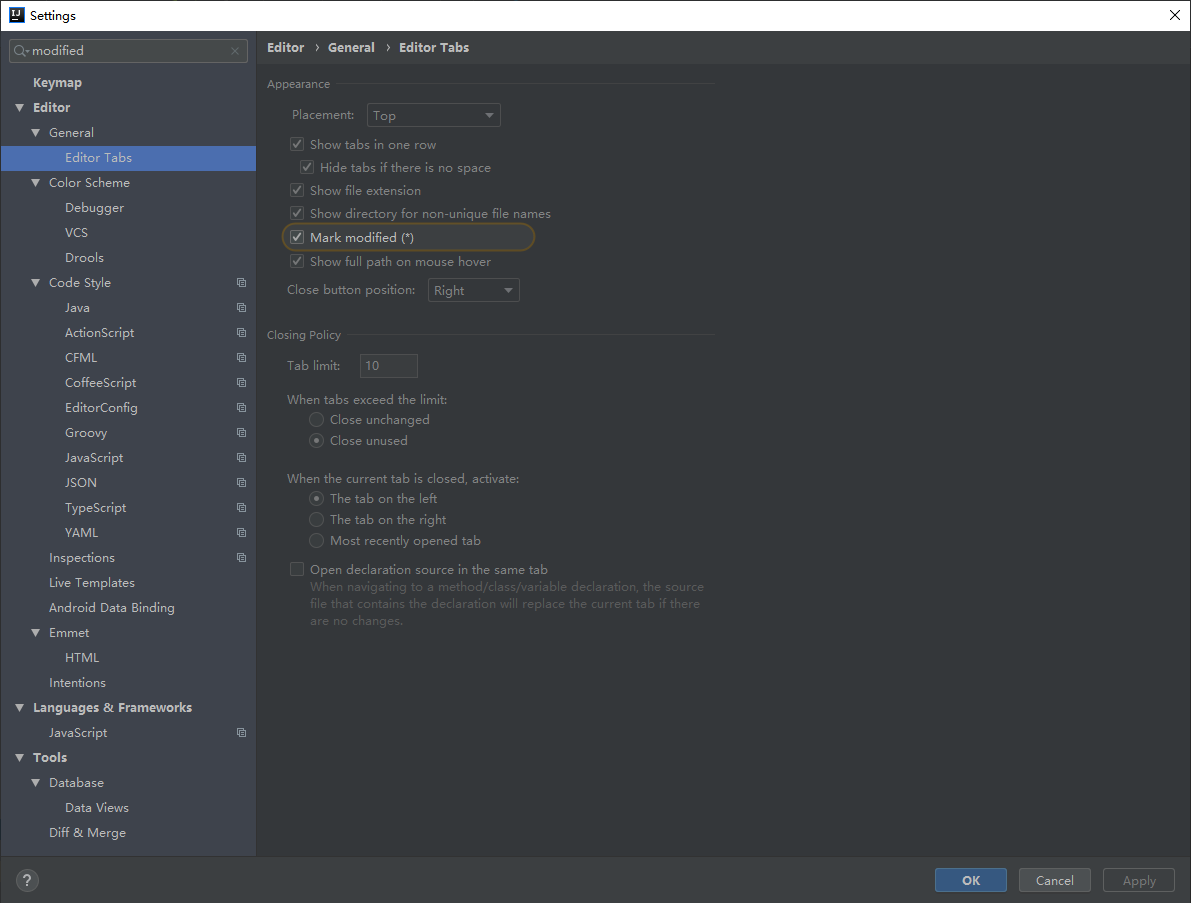Click the IntelliJ logo in the title bar
The height and width of the screenshot is (903, 1191).
(17, 15)
